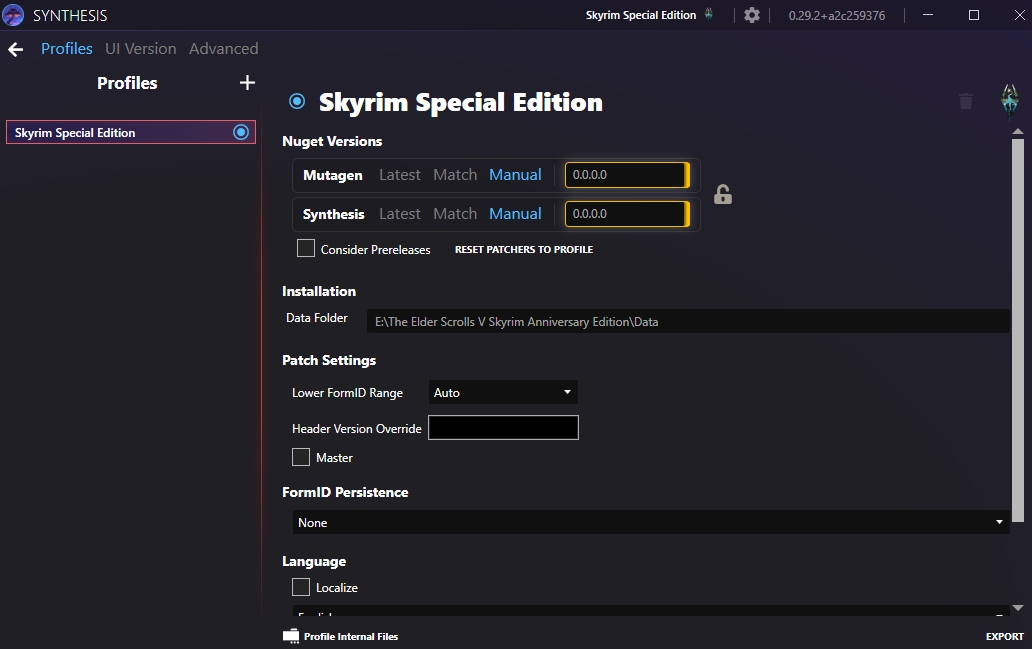Maximize the Synthesis window
The image size is (1032, 649).
coord(974,14)
